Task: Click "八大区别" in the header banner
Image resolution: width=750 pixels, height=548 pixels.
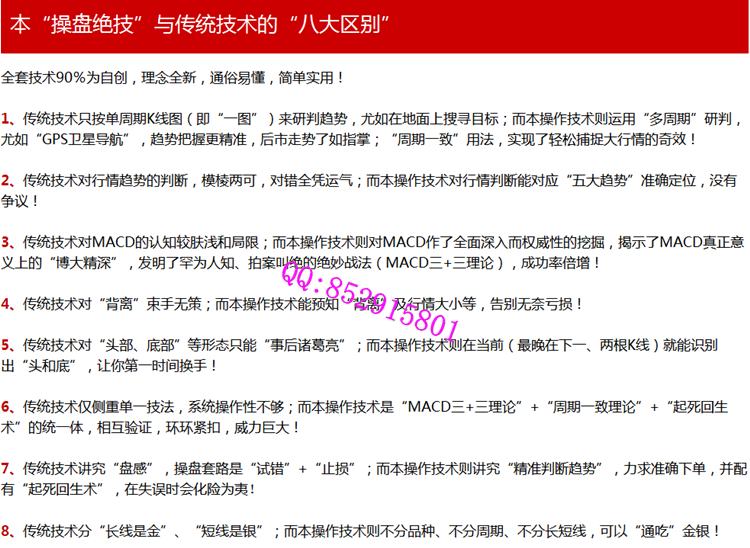Action: 340,25
